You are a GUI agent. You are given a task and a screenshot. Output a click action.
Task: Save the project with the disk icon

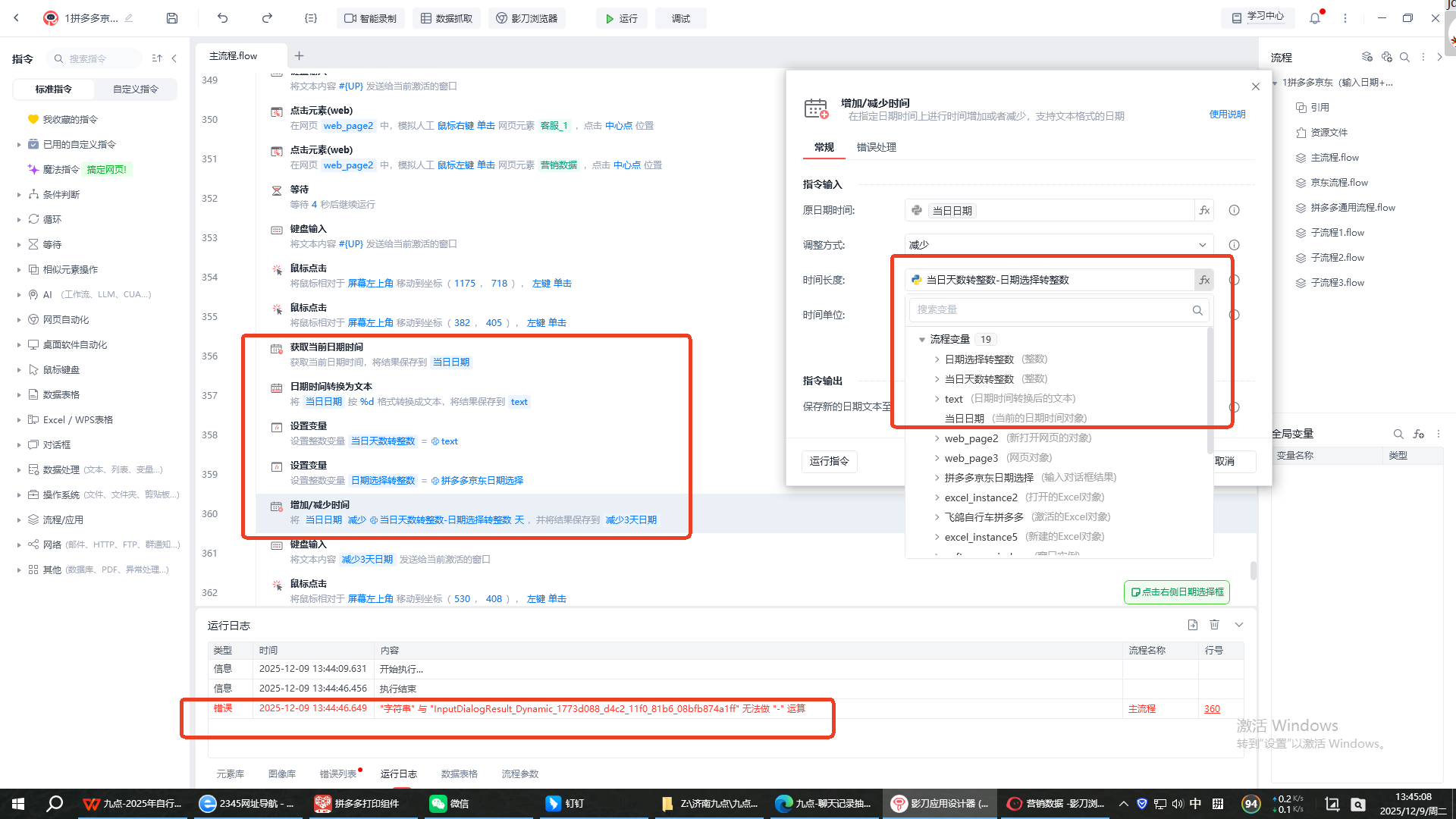pyautogui.click(x=172, y=18)
